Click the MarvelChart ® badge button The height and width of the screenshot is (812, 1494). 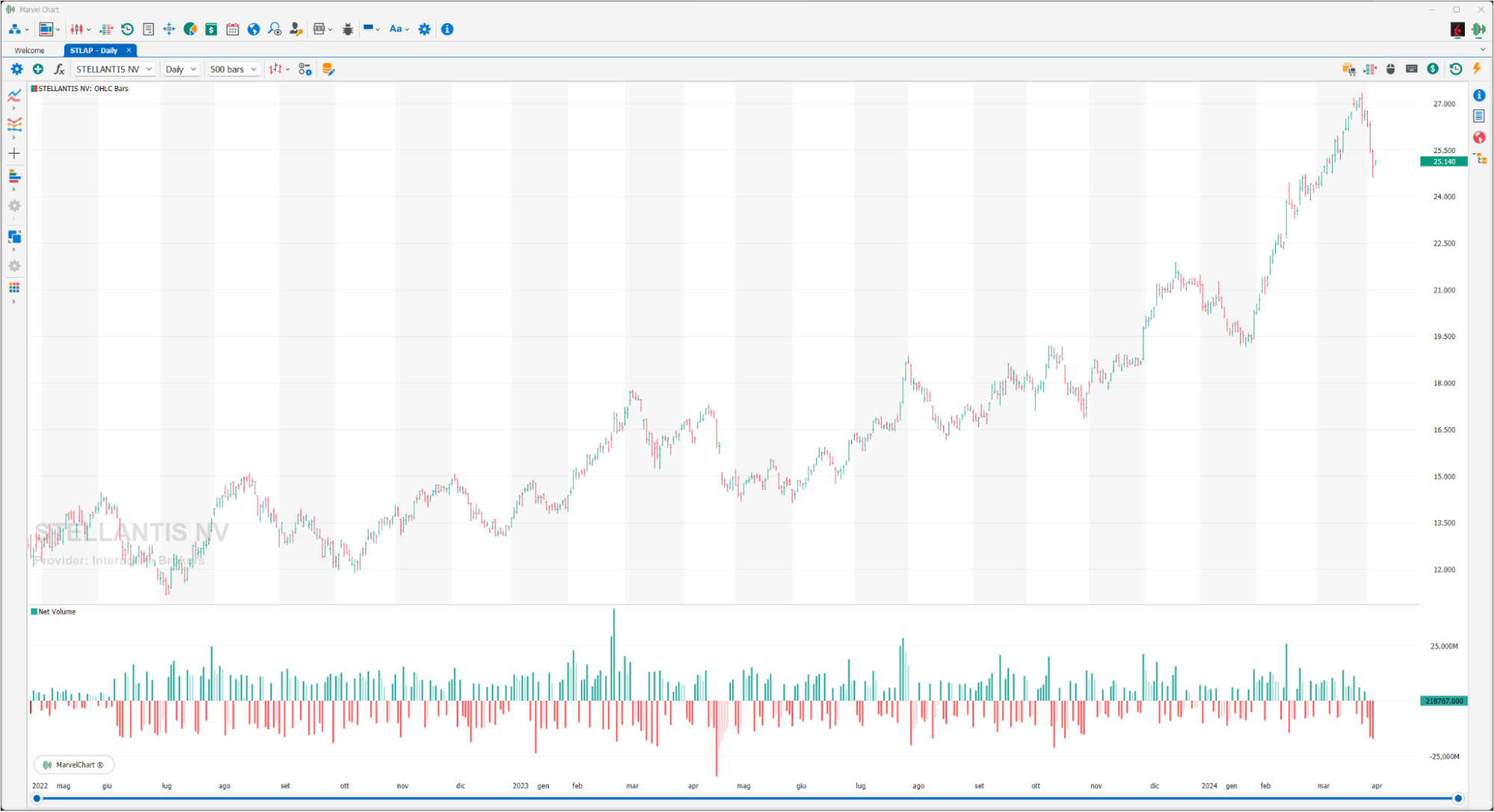tap(74, 765)
